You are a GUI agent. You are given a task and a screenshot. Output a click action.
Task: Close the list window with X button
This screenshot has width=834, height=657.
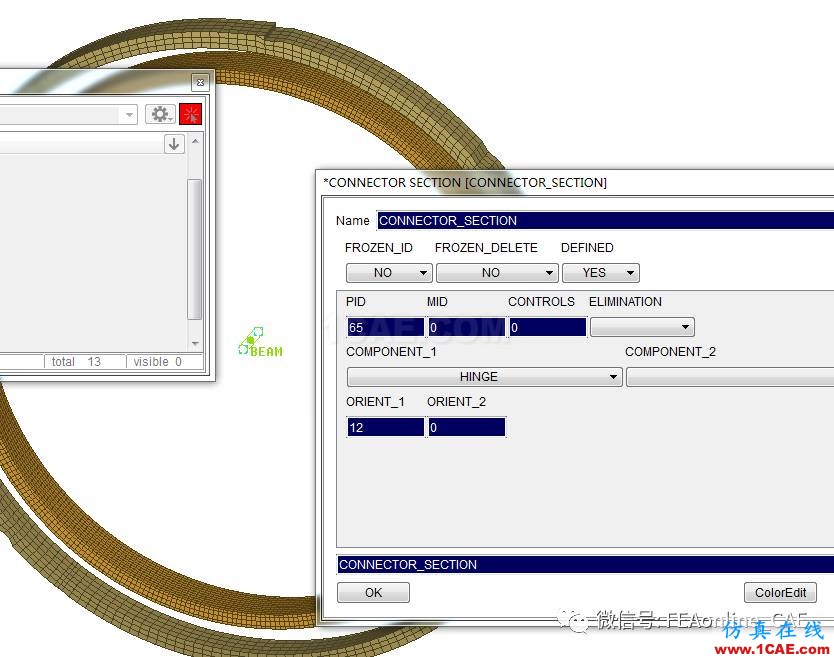[200, 82]
